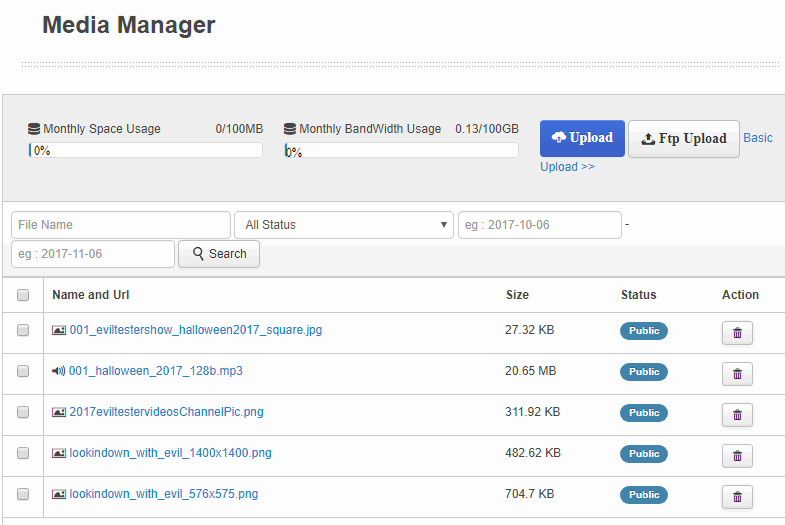The width and height of the screenshot is (785, 525).
Task: Click trash icon for lookindown_with_evil_1400x1400.png
Action: (x=737, y=456)
